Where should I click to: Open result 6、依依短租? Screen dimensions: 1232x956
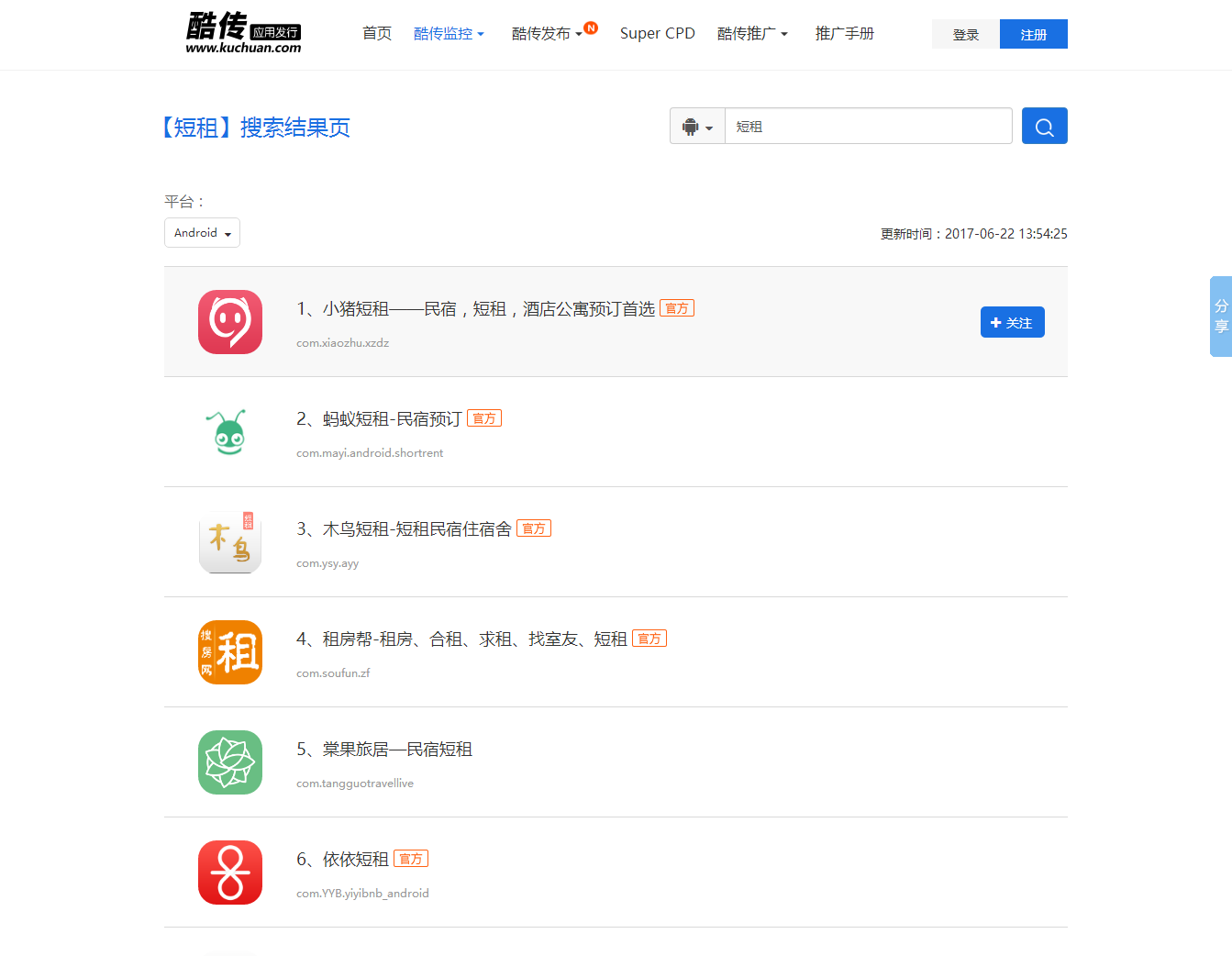[x=342, y=860]
